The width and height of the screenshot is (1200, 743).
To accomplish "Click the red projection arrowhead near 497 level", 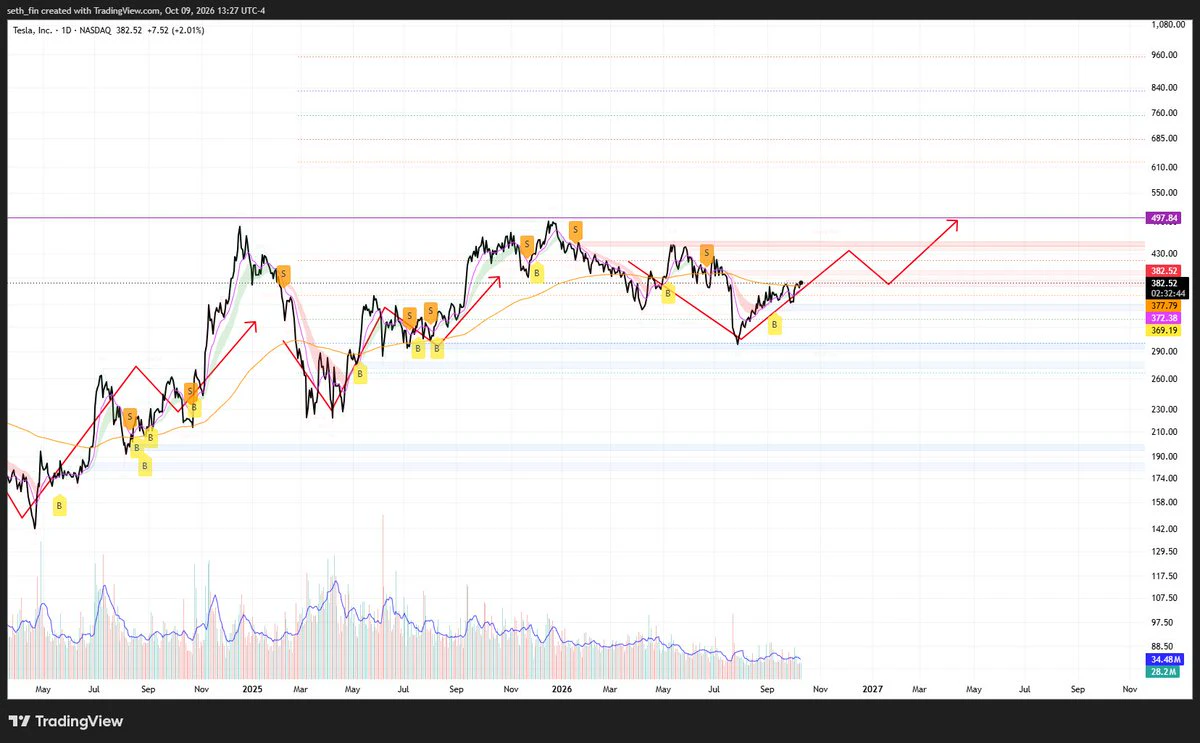I will click(x=953, y=224).
